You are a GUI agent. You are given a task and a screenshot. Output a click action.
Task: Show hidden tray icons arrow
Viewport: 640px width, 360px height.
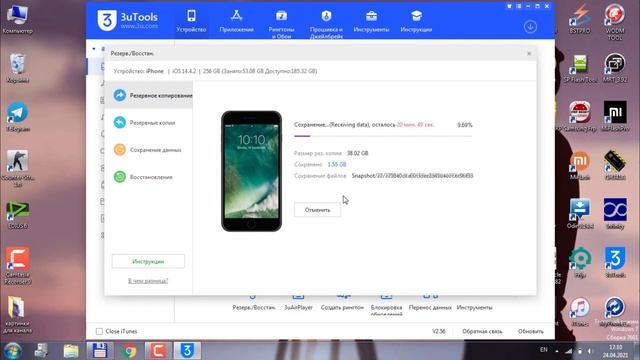tap(557, 351)
